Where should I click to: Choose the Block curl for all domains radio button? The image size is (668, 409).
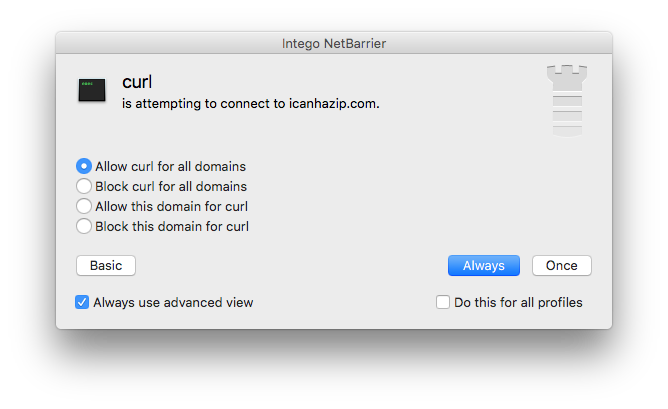pyautogui.click(x=84, y=186)
